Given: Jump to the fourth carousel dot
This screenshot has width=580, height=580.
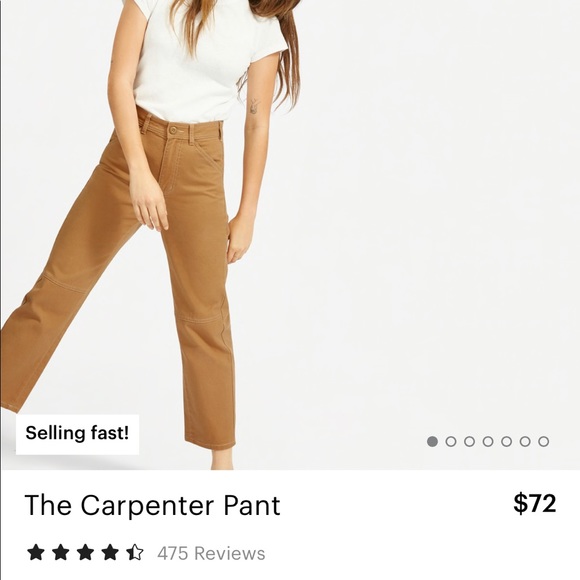Looking at the screenshot, I should pos(488,441).
